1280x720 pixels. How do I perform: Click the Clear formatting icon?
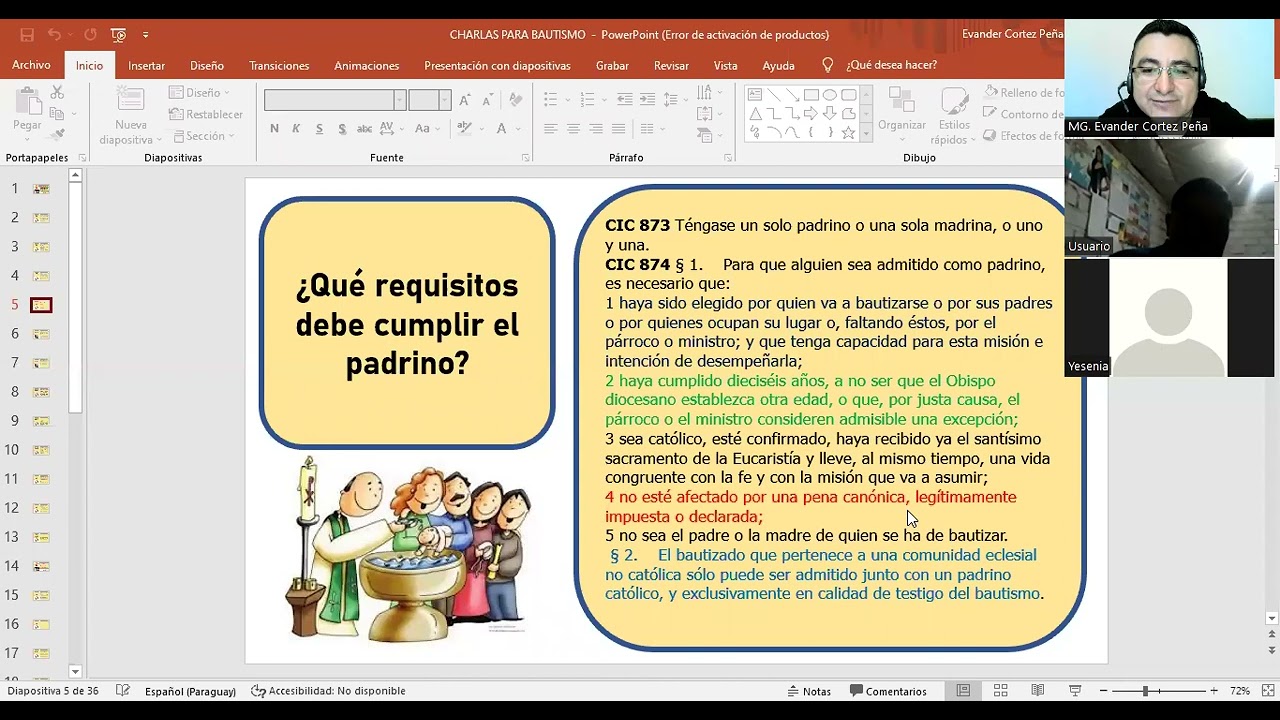point(516,100)
